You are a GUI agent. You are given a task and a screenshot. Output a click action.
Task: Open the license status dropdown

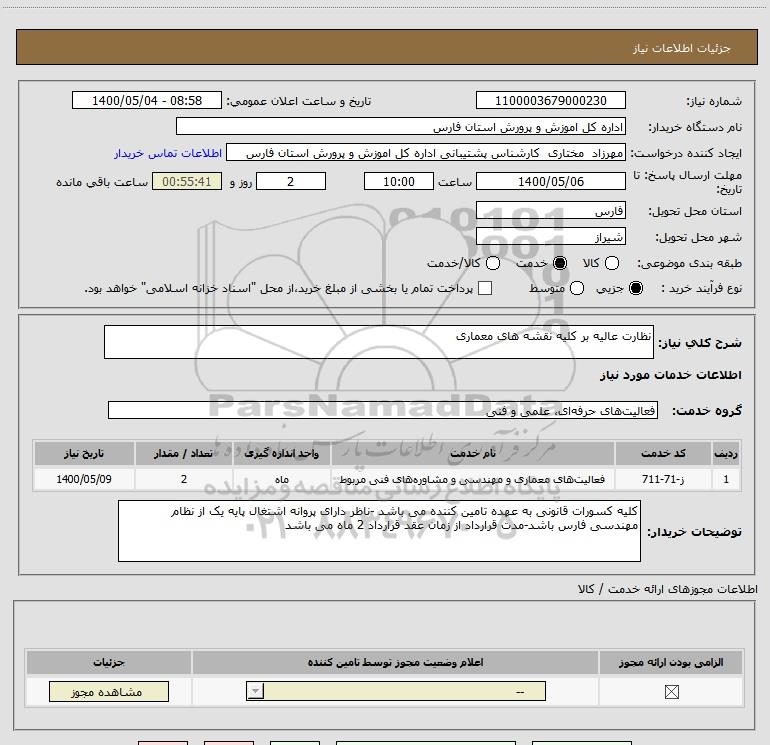[396, 691]
